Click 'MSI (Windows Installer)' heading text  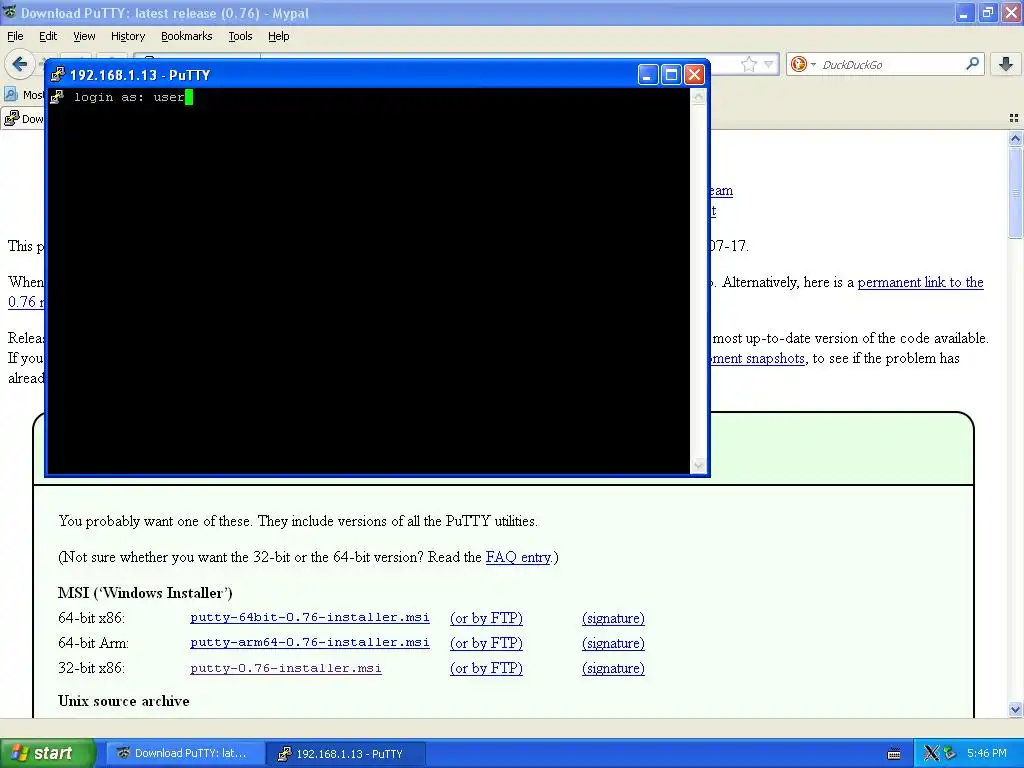[x=145, y=593]
